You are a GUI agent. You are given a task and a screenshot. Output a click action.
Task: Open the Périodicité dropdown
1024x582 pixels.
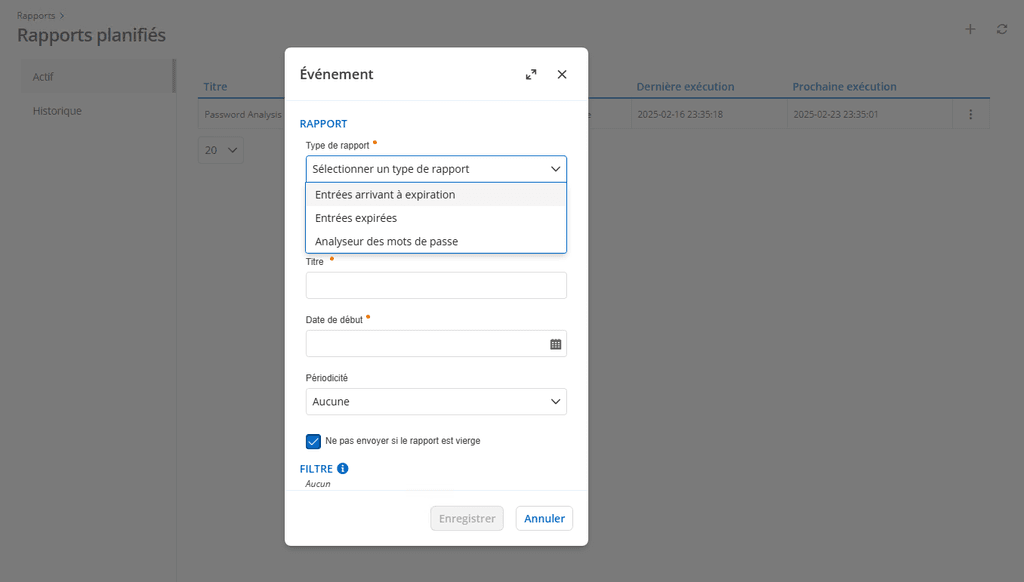(x=436, y=402)
